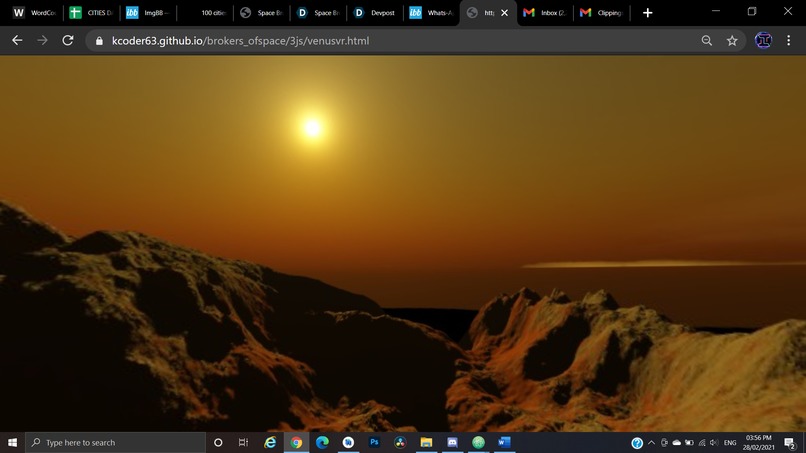Viewport: 806px width, 453px height.
Task: Click the forward navigation arrow
Action: [x=42, y=41]
